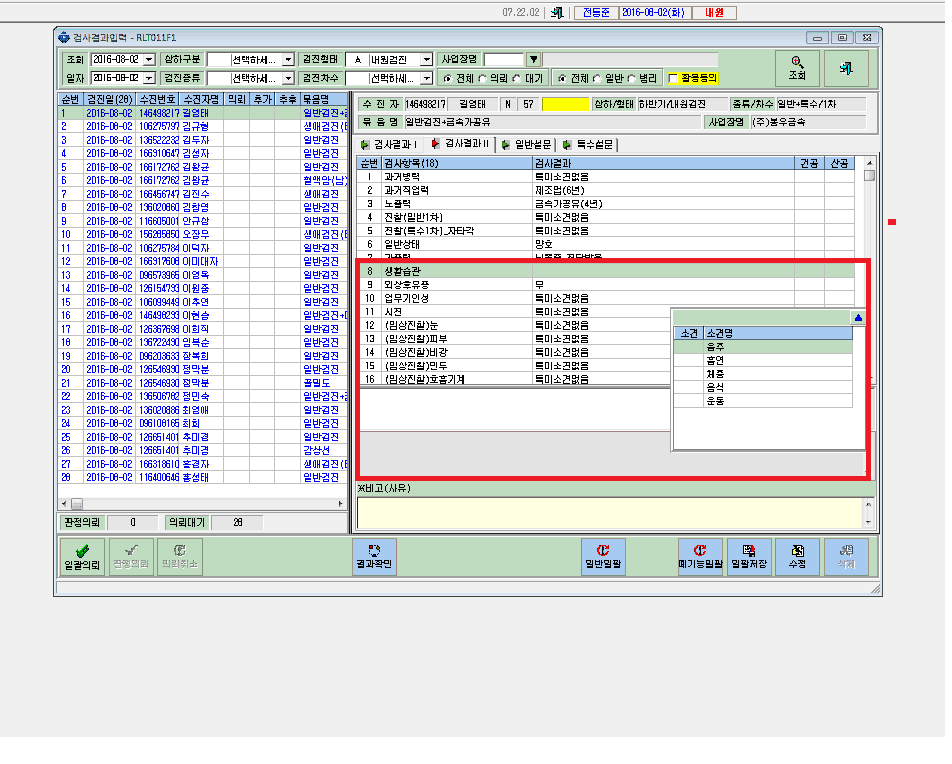Open the 검진차수 dropdown
The width and height of the screenshot is (952, 764).
(427, 78)
